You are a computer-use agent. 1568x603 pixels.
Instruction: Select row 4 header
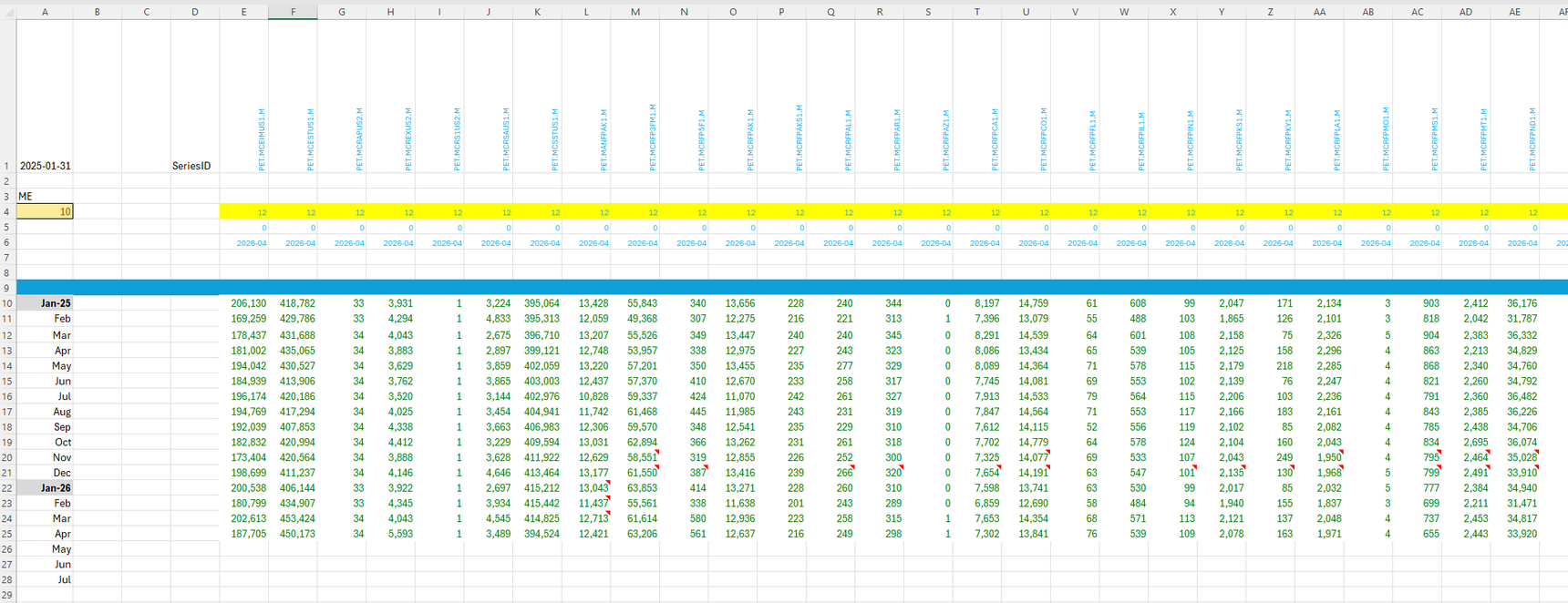pos(8,211)
